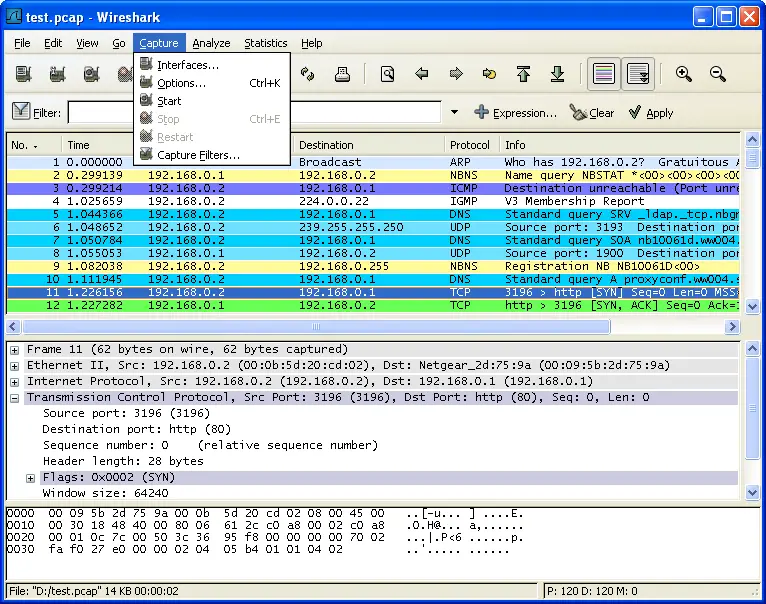The height and width of the screenshot is (604, 766).
Task: Expand the Frame 11 tree node
Action: [x=15, y=350]
